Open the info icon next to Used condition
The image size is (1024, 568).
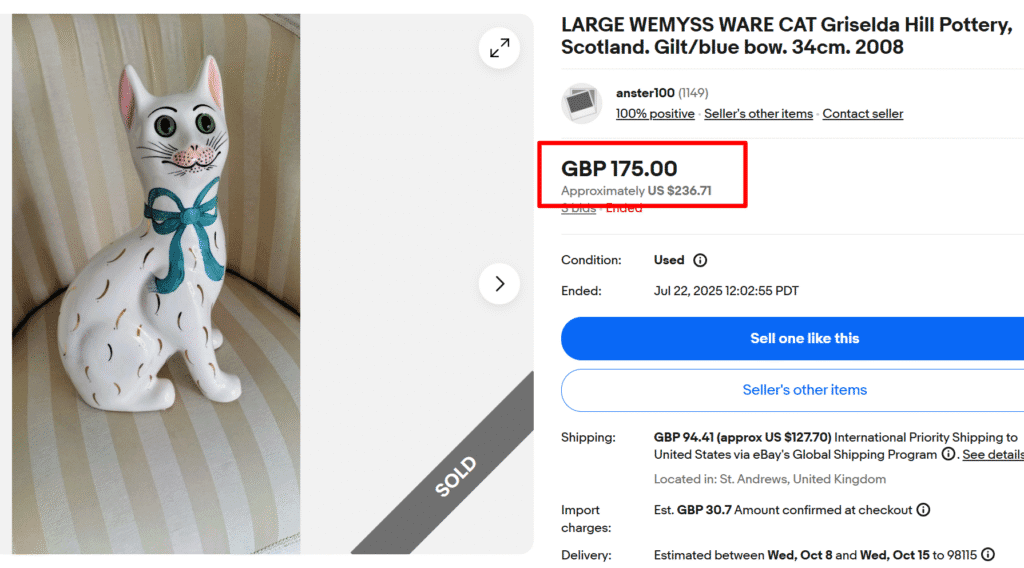700,260
